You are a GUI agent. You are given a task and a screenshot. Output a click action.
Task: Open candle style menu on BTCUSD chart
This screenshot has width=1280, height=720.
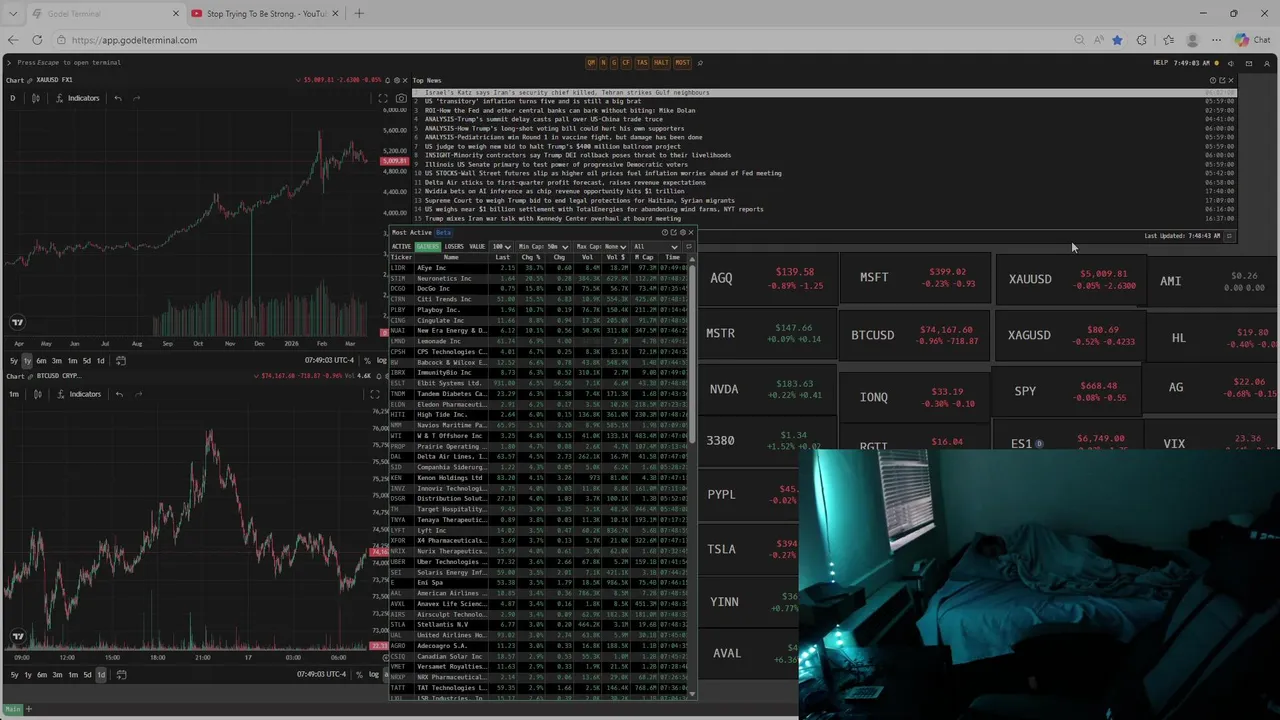[37, 394]
